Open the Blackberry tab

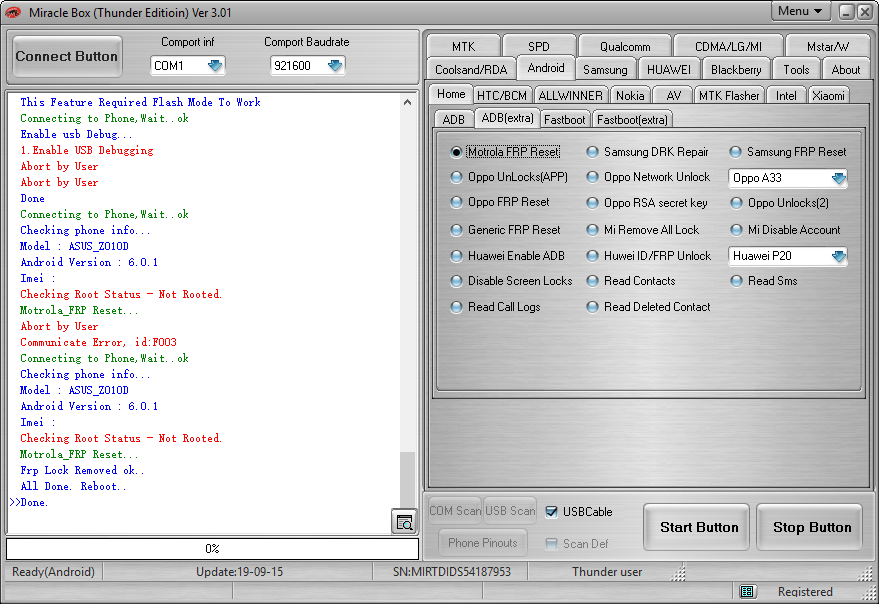point(736,70)
